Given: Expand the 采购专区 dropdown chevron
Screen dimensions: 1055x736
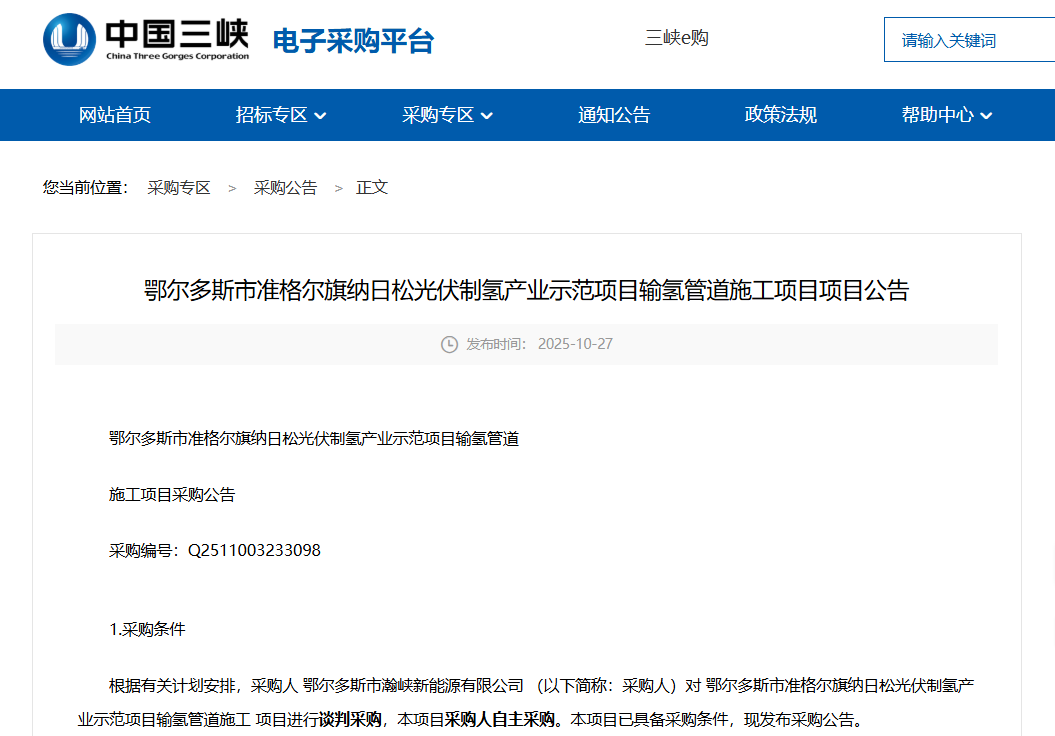Looking at the screenshot, I should 486,115.
